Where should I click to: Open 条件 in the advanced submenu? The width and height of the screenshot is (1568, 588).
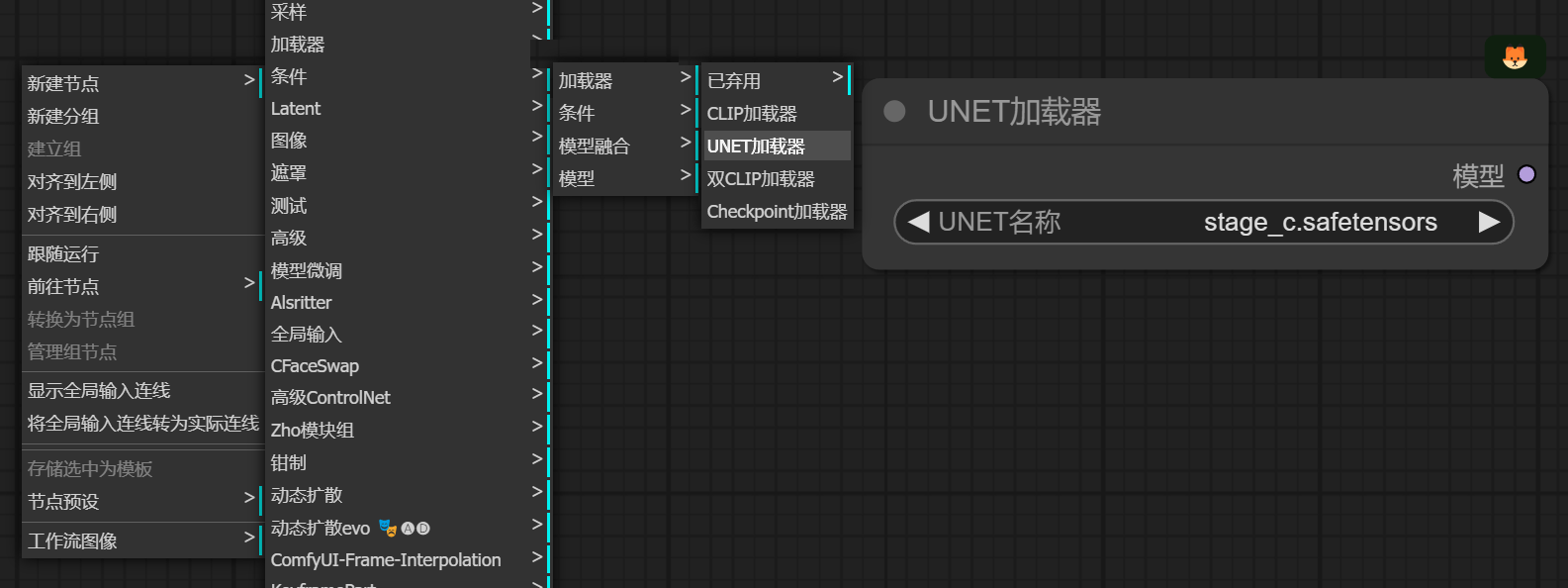click(625, 113)
